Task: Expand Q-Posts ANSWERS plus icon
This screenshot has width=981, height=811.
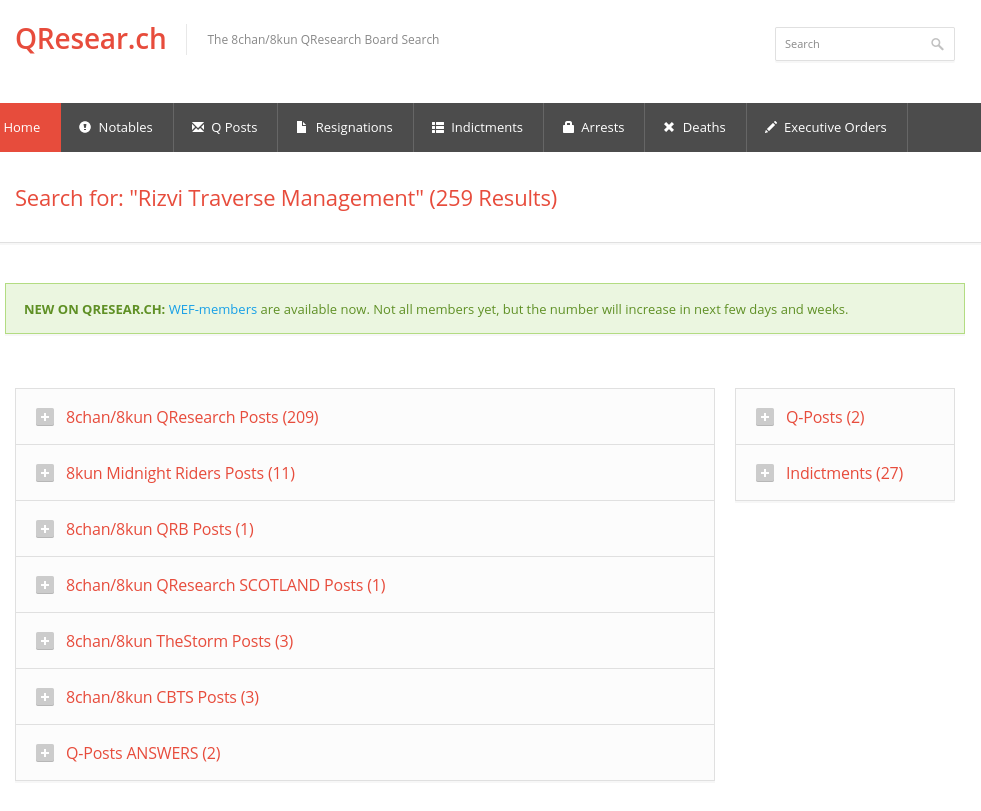Action: (45, 753)
